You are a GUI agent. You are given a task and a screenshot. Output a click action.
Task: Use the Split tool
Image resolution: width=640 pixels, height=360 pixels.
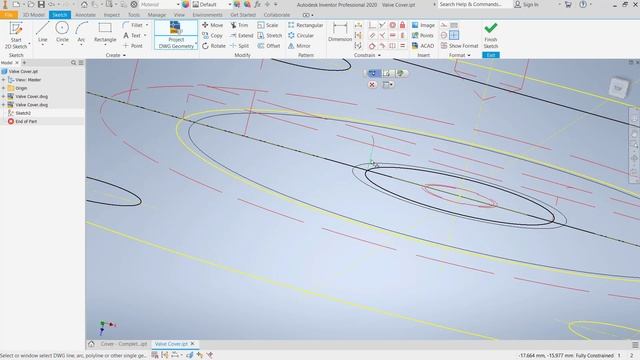click(x=240, y=46)
